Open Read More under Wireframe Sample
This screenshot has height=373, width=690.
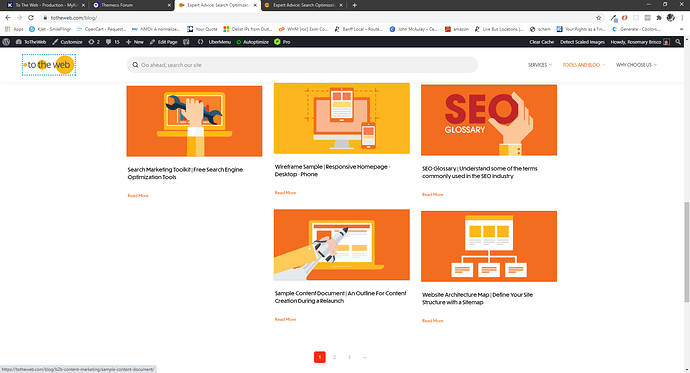285,193
